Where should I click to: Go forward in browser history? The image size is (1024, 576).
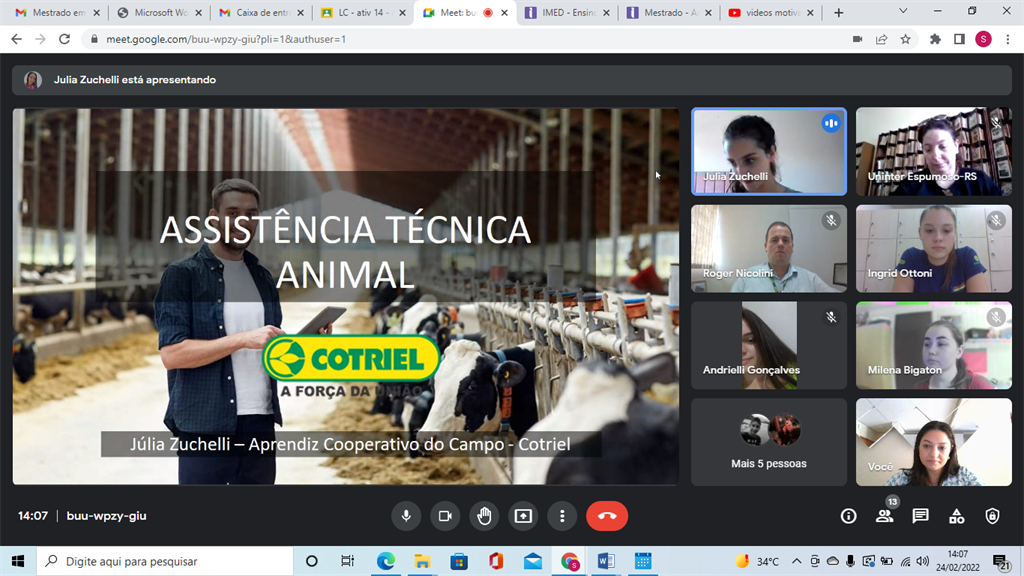[40, 39]
